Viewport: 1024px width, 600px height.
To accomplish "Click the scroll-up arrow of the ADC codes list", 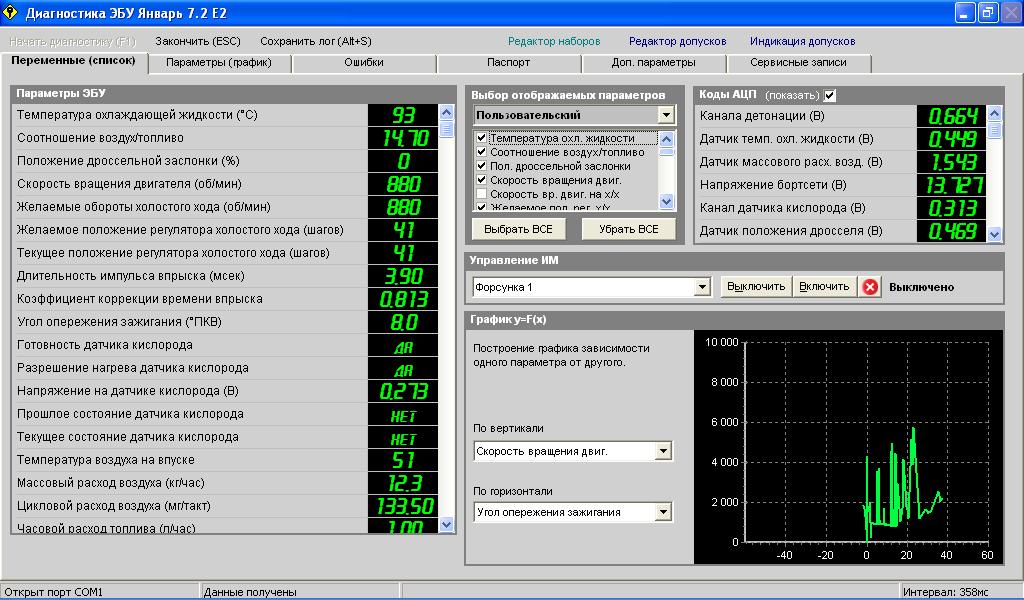I will (994, 113).
